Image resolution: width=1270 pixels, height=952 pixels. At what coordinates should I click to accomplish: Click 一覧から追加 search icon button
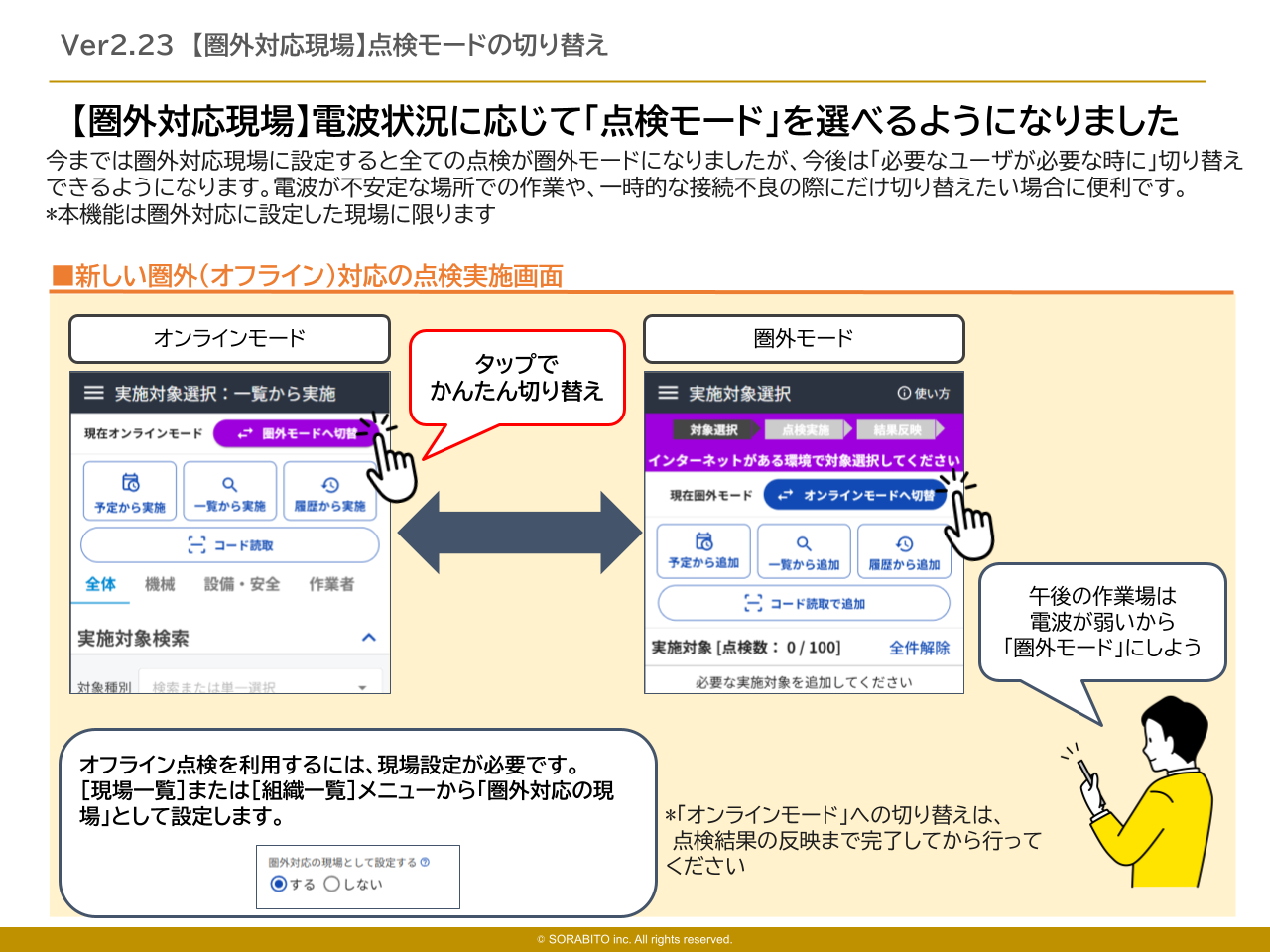point(804,551)
